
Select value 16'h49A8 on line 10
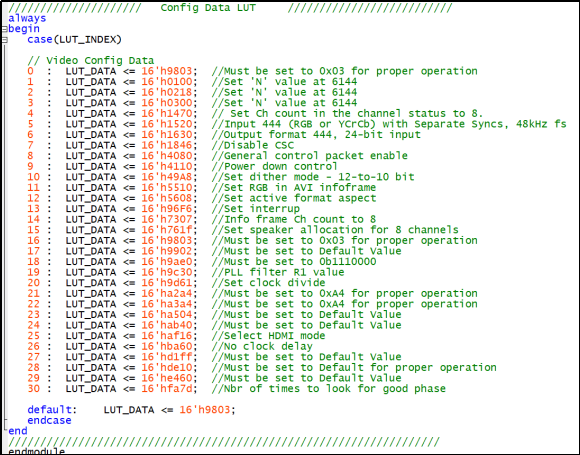tap(167, 177)
